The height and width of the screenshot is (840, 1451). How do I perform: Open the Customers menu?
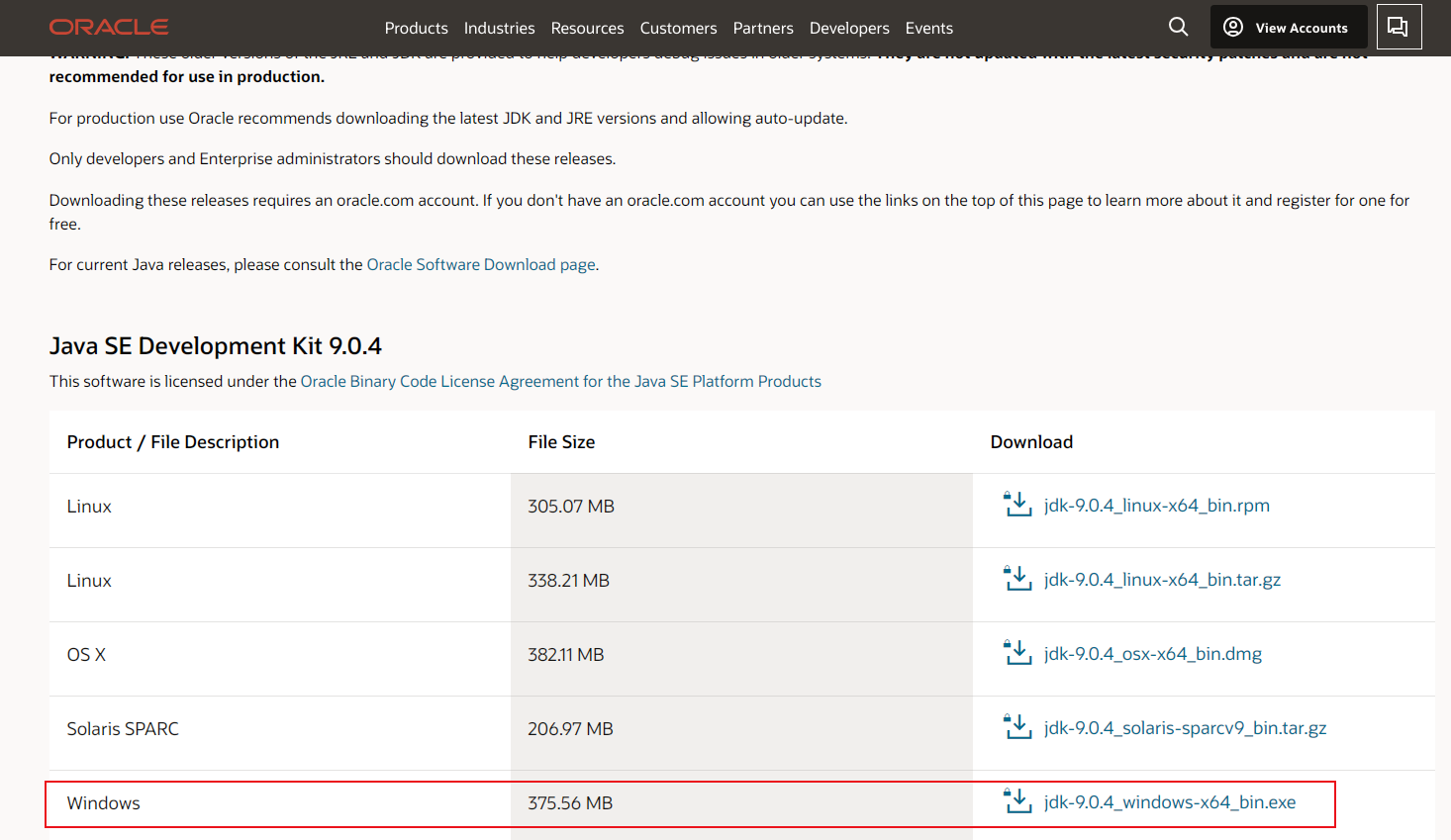[x=678, y=28]
